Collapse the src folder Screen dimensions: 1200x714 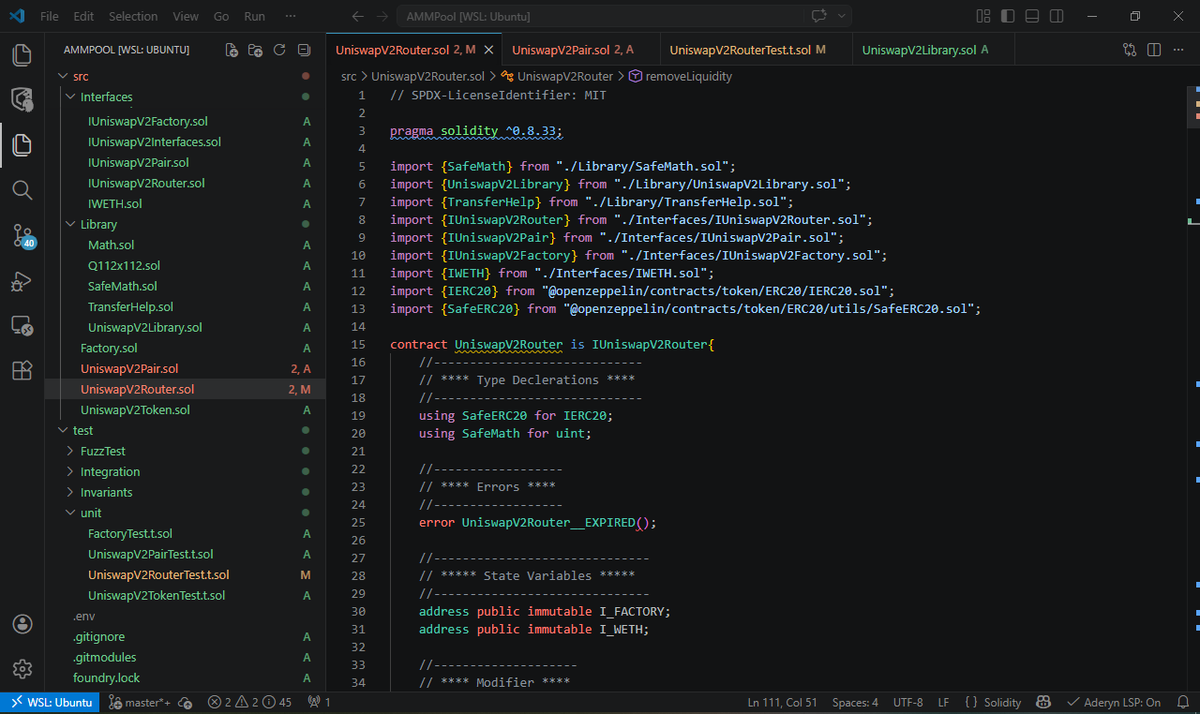click(x=185, y=76)
